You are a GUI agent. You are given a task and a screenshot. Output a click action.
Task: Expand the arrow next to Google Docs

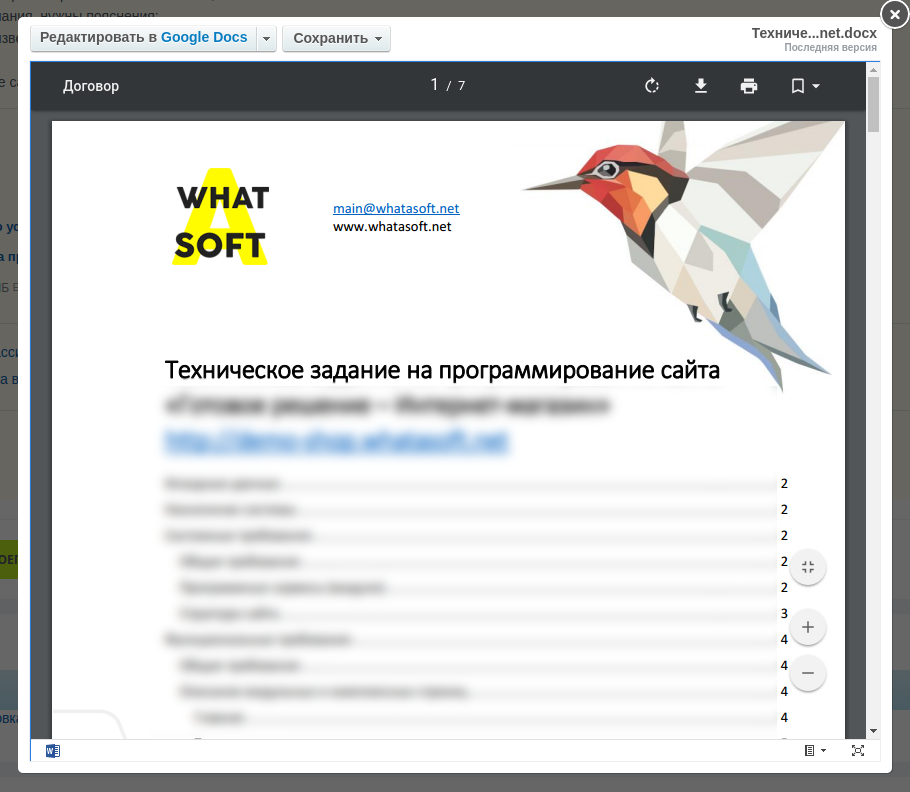[266, 39]
